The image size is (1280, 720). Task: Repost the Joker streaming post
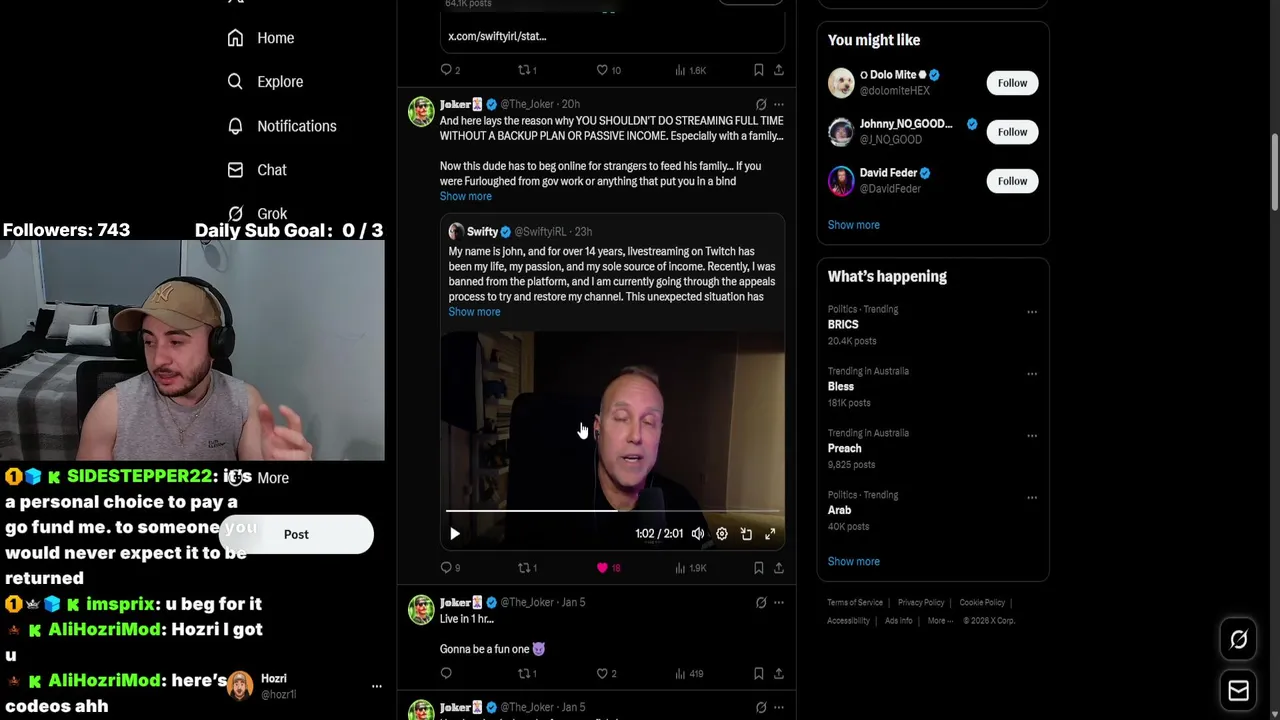(527, 568)
